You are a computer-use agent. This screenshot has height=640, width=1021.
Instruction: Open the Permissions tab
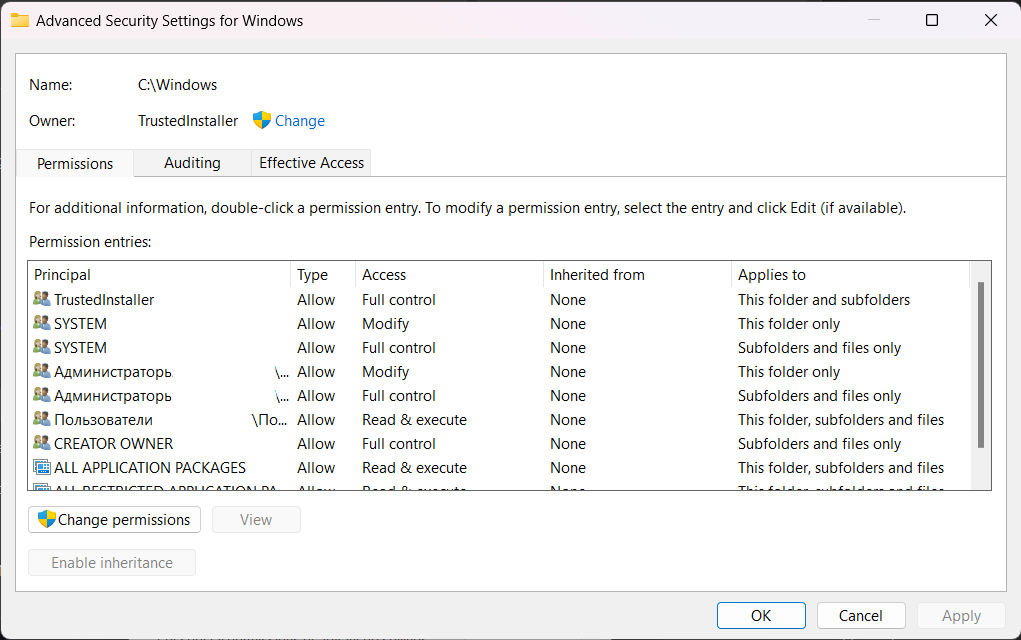pyautogui.click(x=75, y=163)
